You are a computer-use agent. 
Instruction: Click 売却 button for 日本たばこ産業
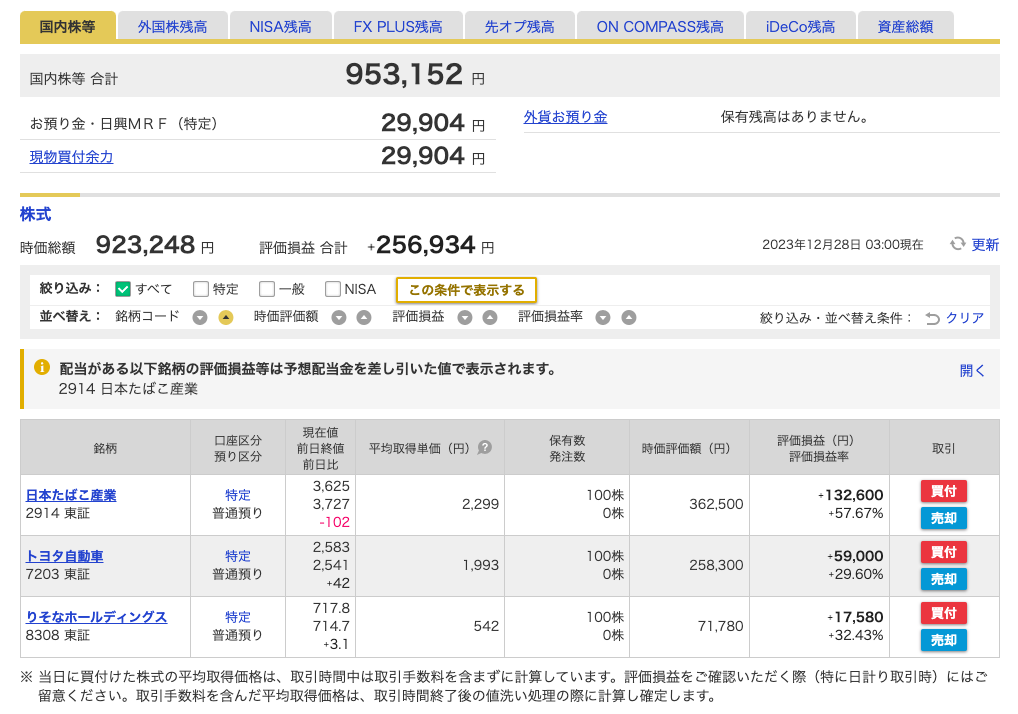tap(943, 518)
